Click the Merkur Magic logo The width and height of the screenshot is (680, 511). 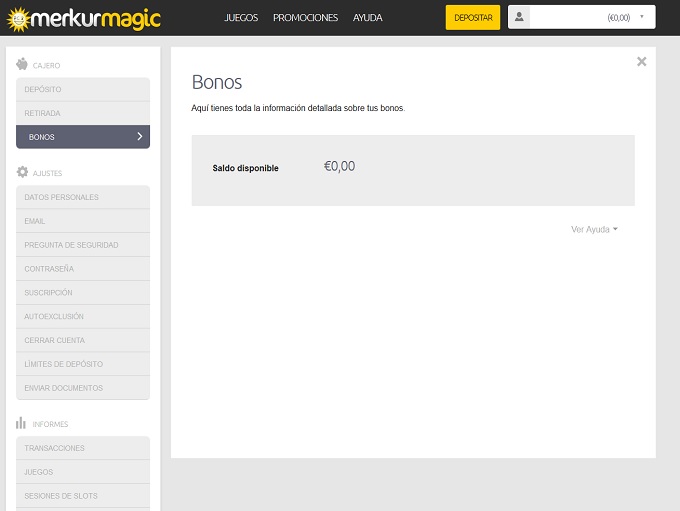tap(82, 18)
